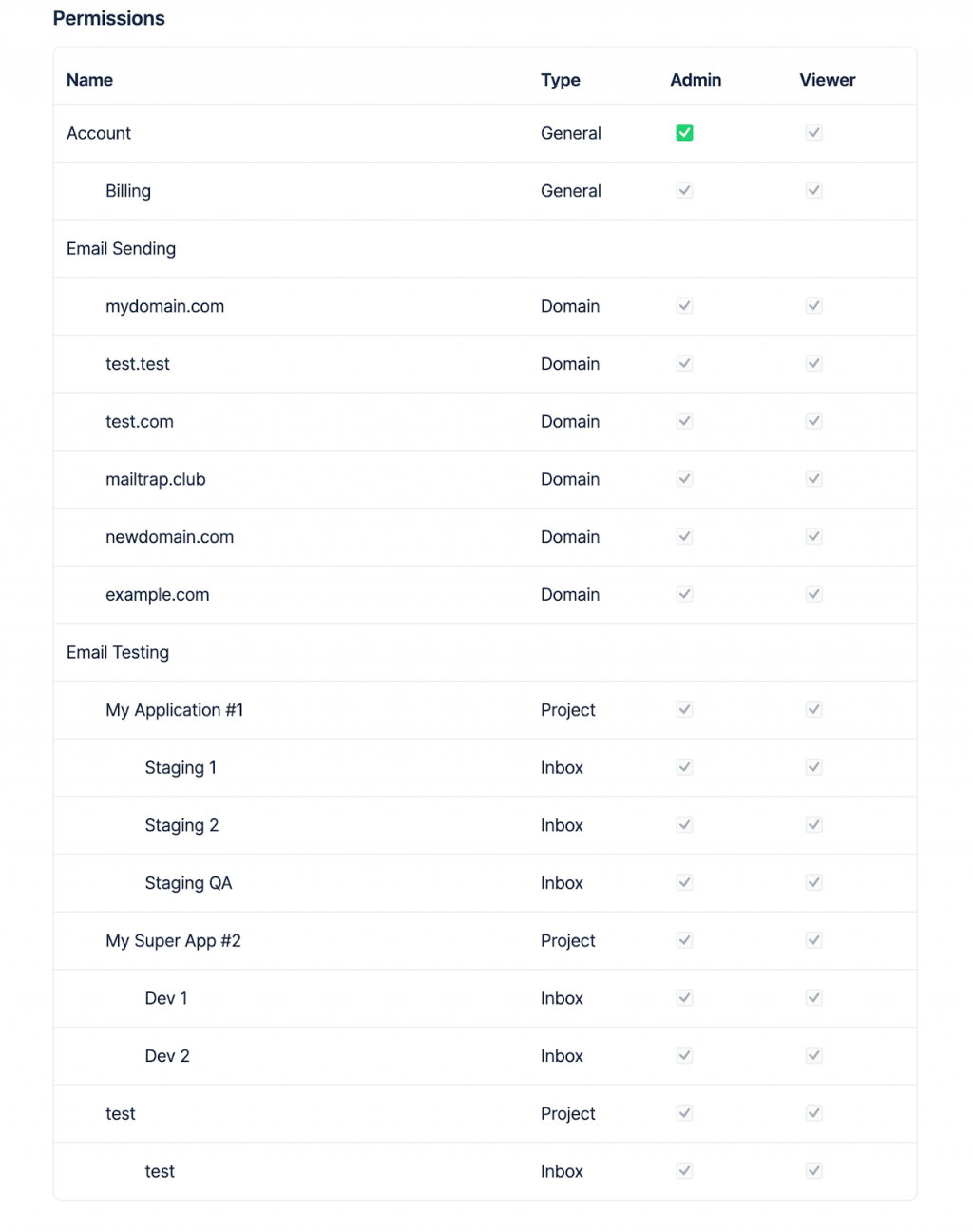Toggle Admin checkbox for example.com
The image size is (973, 1232).
point(684,595)
